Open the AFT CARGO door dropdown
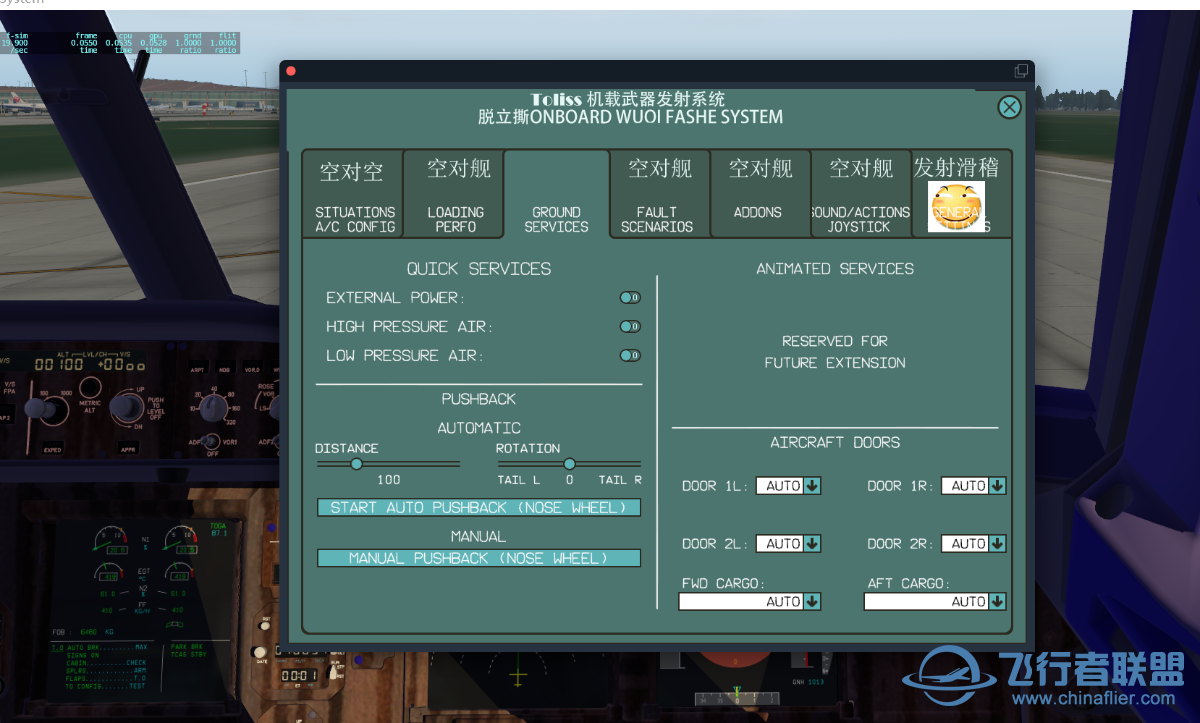1200x723 pixels. click(x=935, y=602)
